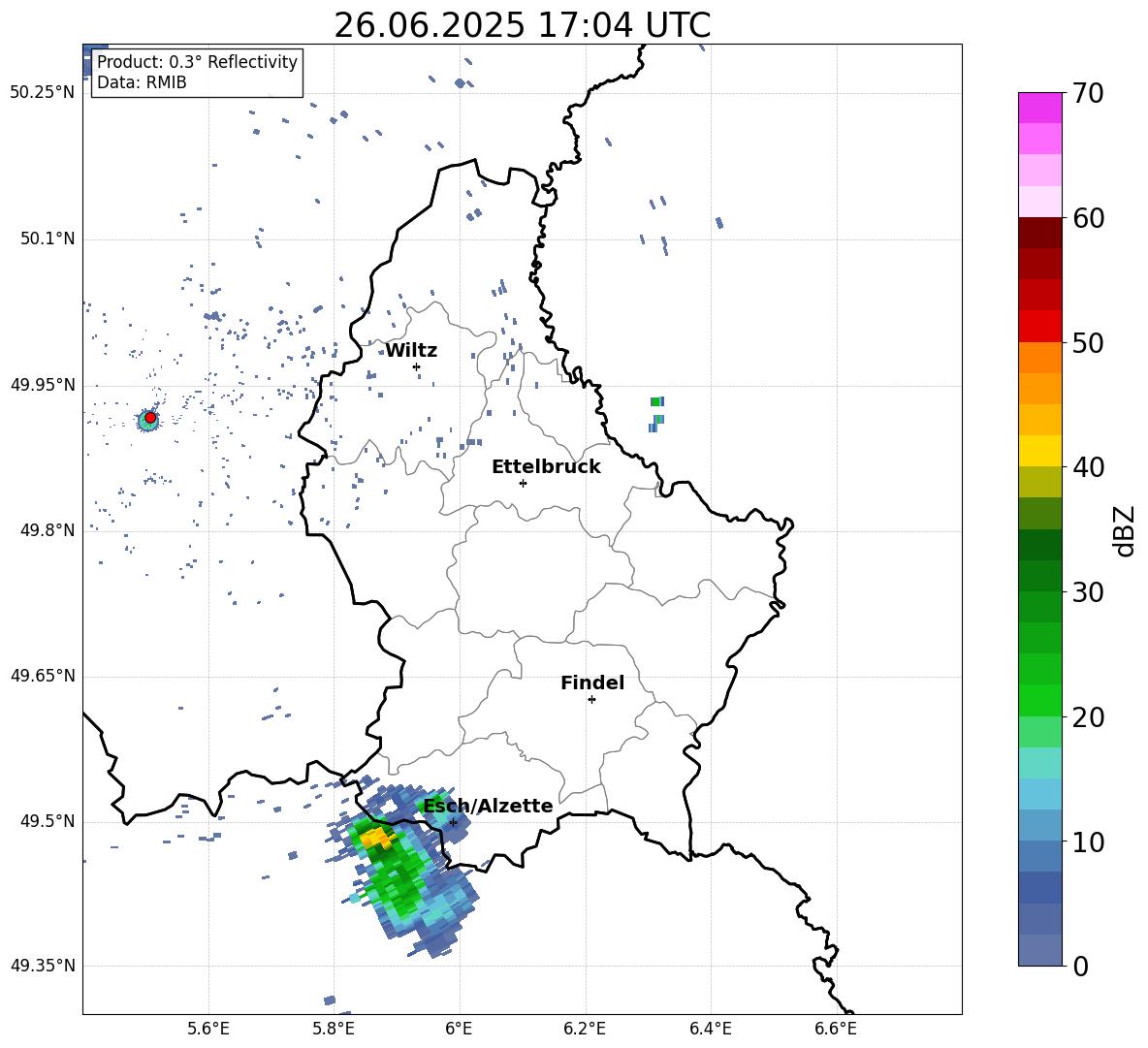Click the 30 value on colorbar

pos(1088,592)
